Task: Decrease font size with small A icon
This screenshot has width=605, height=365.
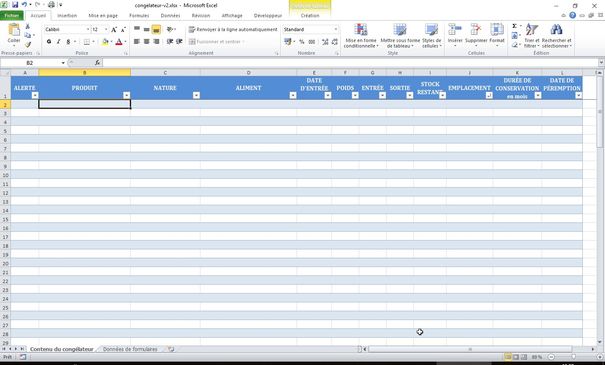Action: tap(123, 29)
